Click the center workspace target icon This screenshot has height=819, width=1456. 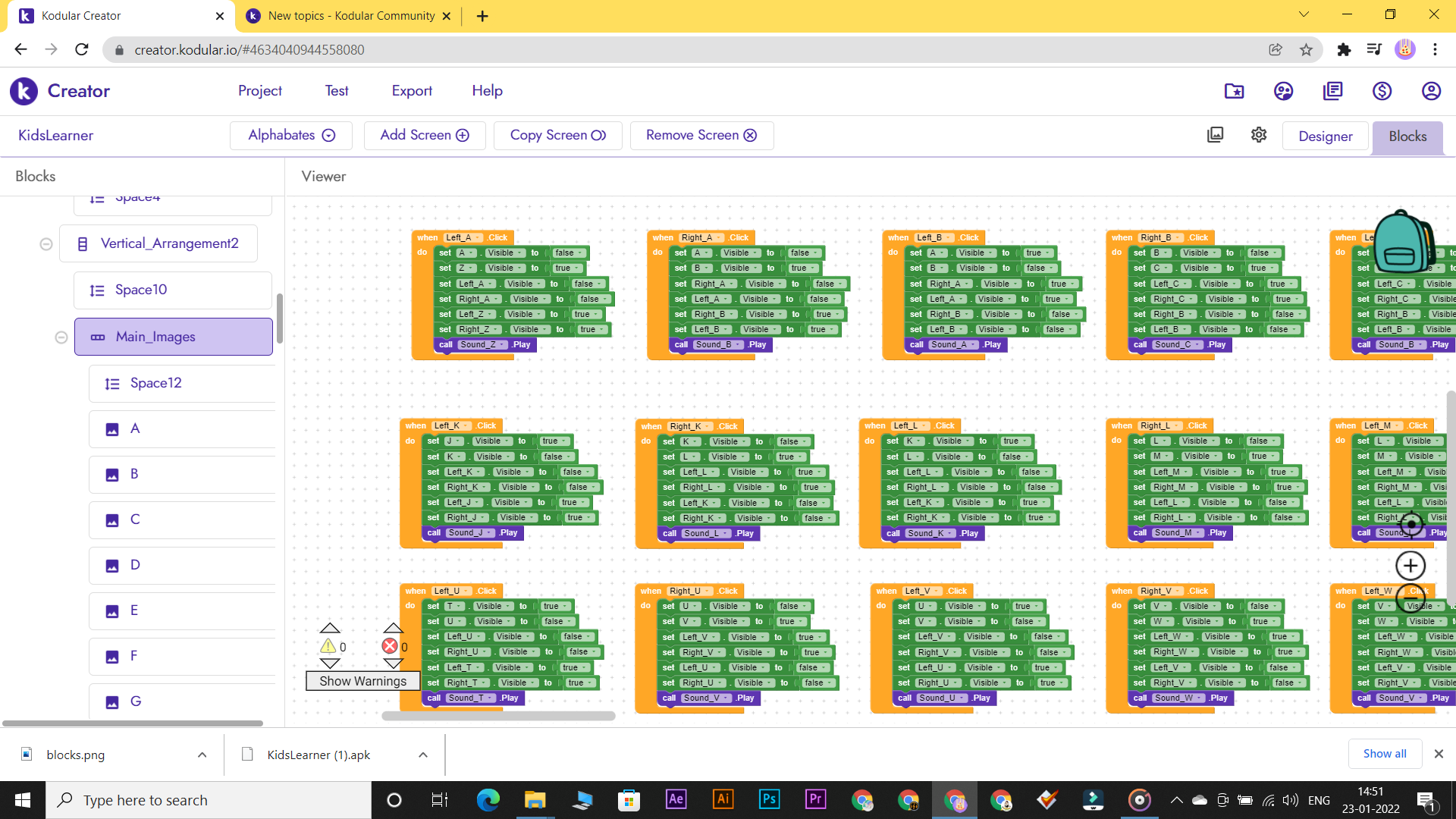[1410, 524]
